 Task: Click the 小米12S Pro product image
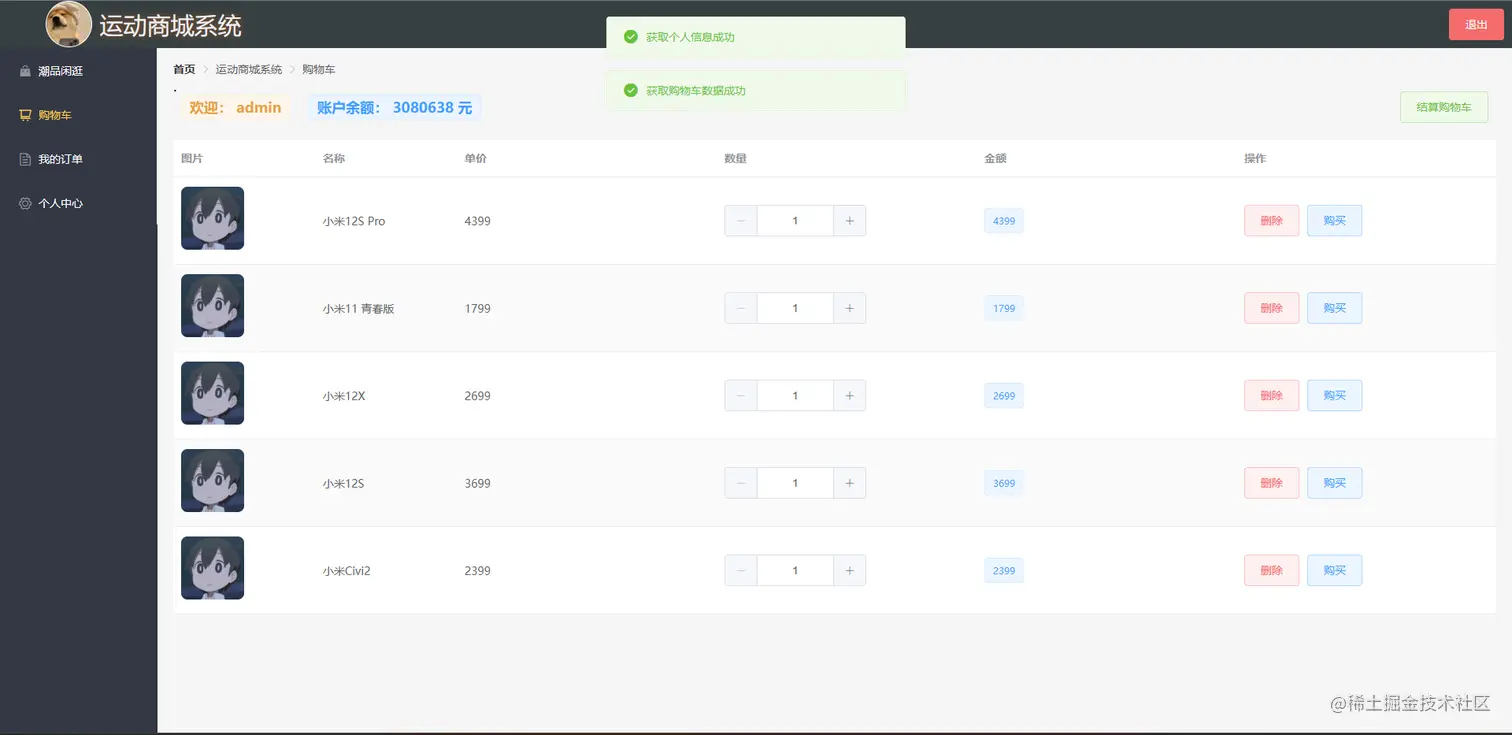(212, 218)
